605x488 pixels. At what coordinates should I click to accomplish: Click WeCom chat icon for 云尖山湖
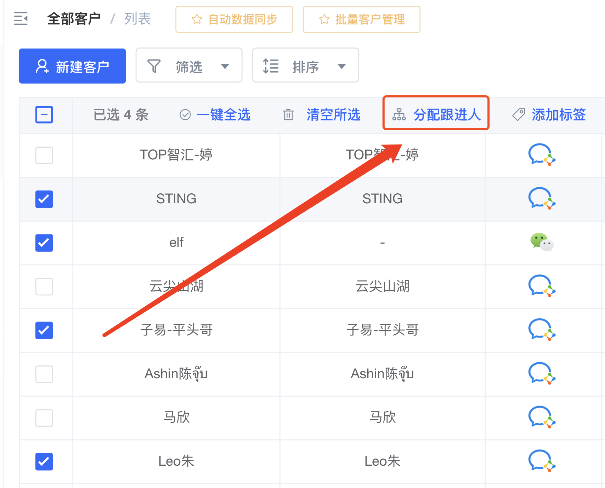coord(542,286)
